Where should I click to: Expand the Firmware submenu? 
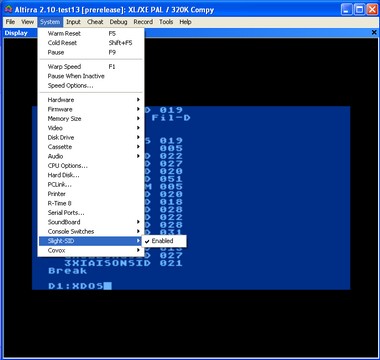(91, 109)
